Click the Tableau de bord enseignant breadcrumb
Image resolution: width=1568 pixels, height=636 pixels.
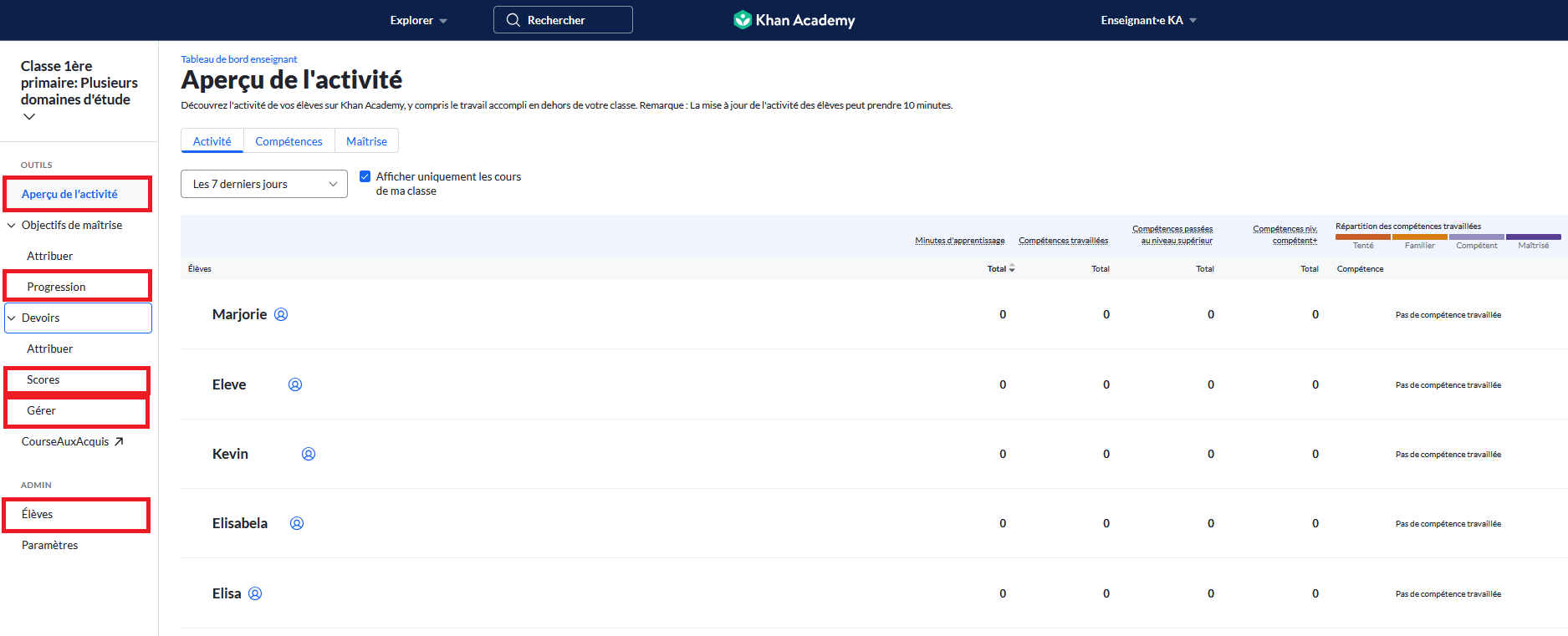pyautogui.click(x=239, y=59)
